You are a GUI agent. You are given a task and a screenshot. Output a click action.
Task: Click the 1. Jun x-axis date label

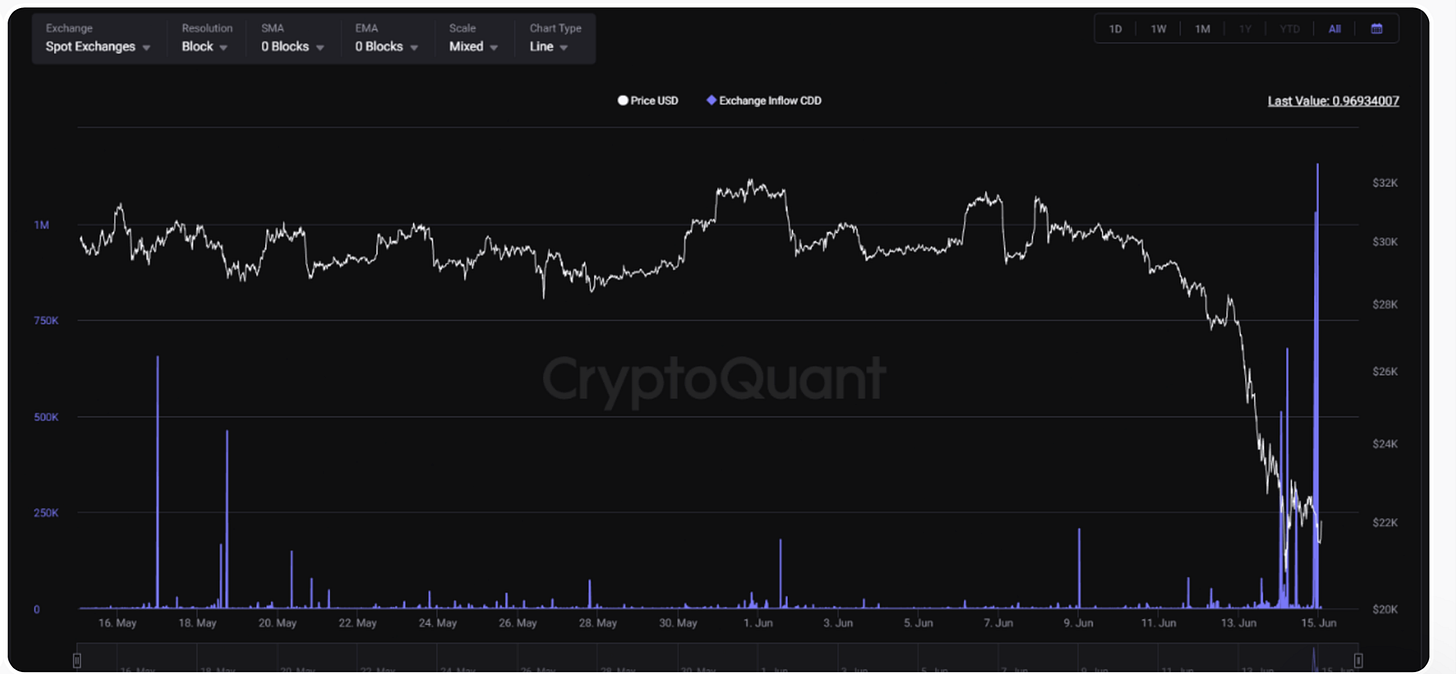pos(758,623)
